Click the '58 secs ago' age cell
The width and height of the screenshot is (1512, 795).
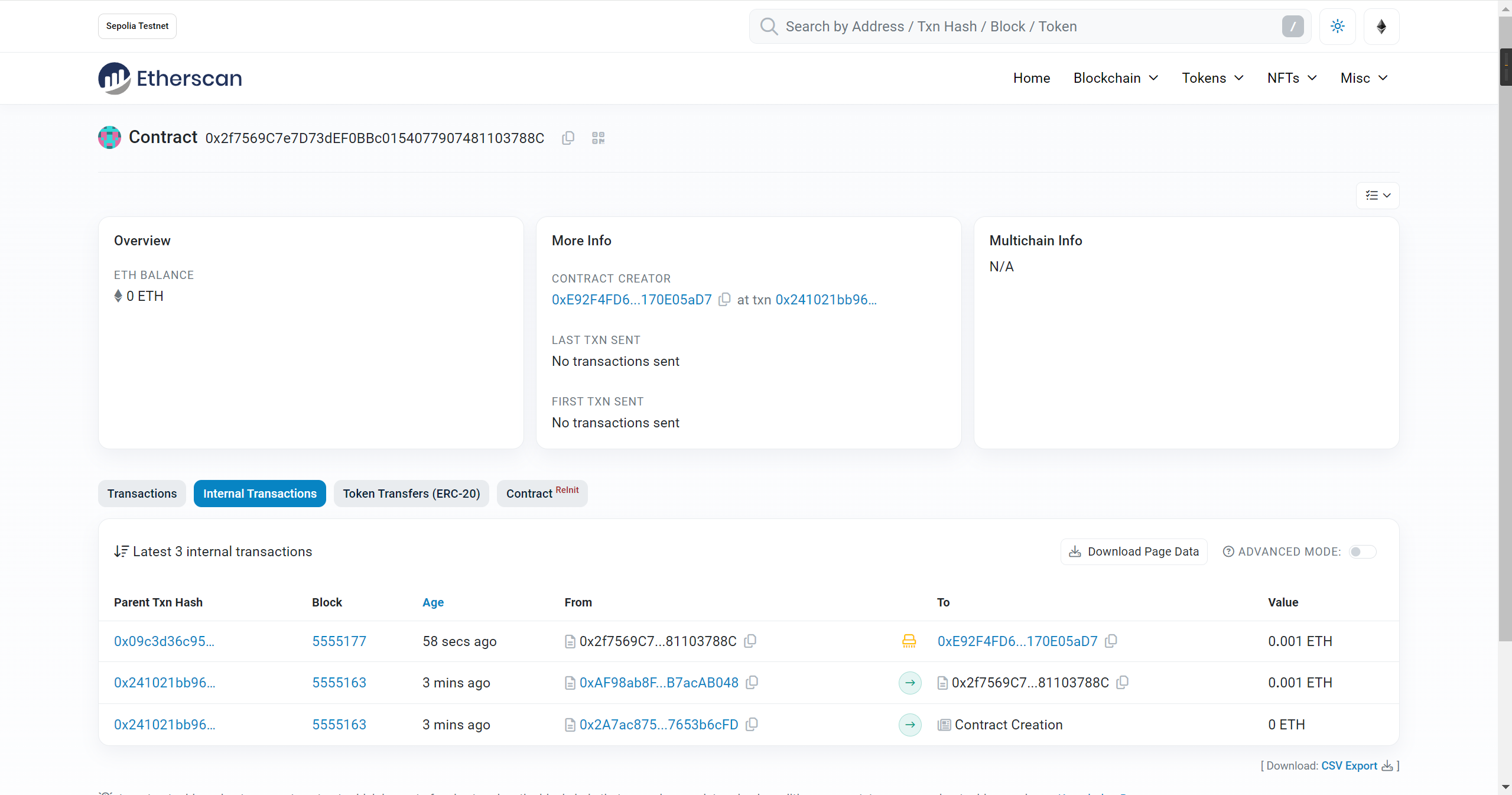[x=460, y=641]
